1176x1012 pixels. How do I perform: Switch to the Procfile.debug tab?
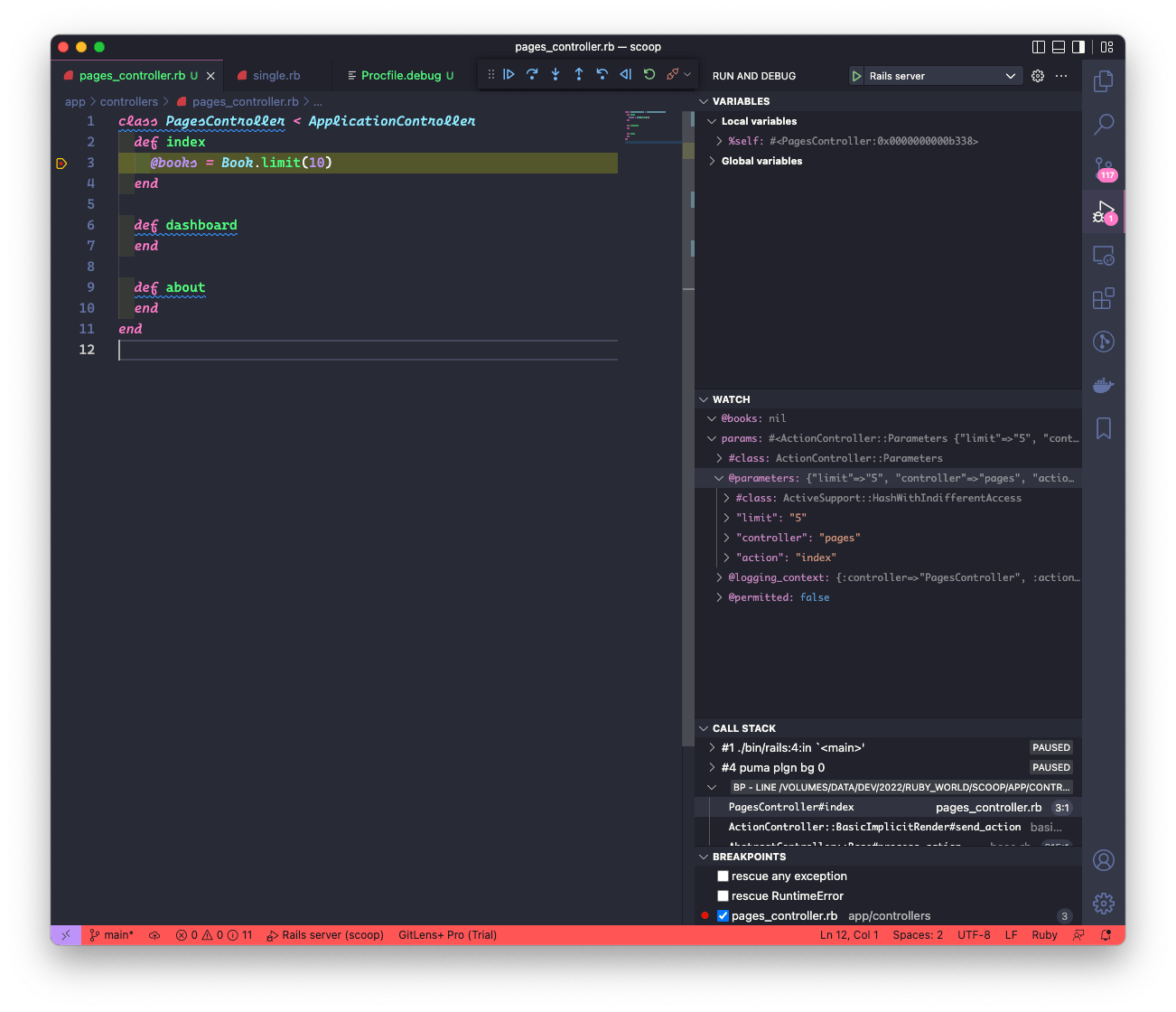400,75
